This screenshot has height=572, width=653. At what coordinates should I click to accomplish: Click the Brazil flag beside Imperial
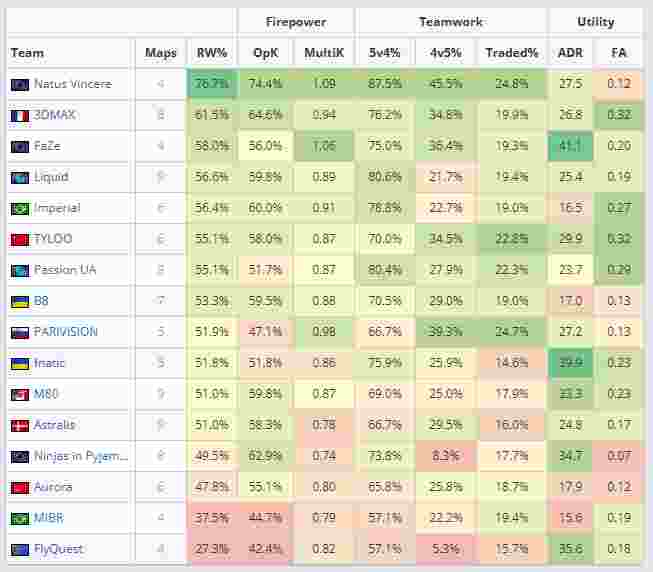pos(19,208)
